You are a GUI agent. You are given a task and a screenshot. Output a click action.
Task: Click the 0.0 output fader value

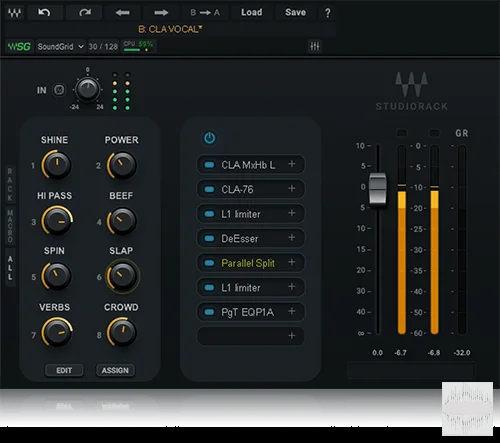click(x=378, y=353)
